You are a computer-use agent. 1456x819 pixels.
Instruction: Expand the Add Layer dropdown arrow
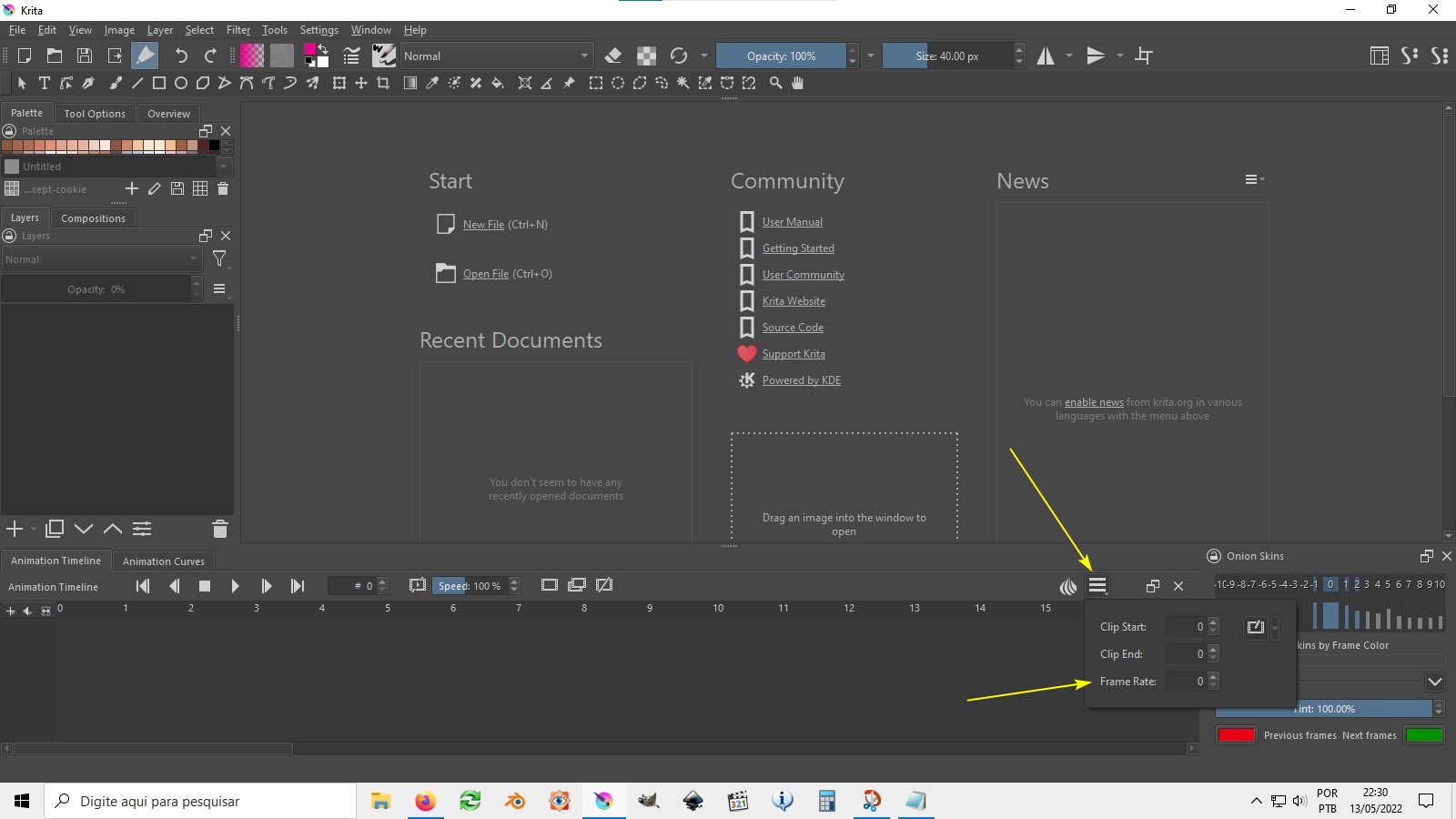pos(34,529)
